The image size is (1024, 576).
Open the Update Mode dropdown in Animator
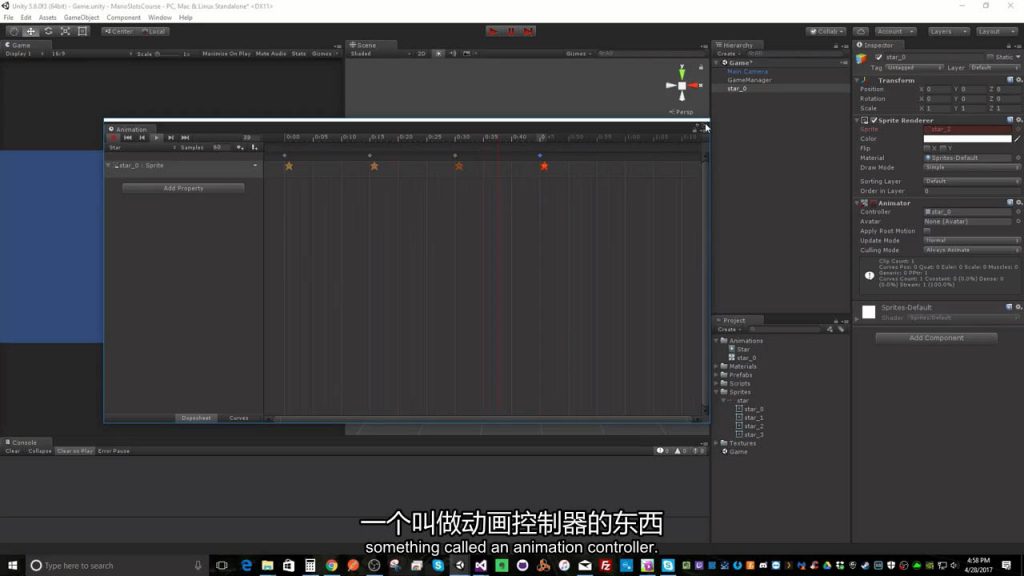point(968,240)
